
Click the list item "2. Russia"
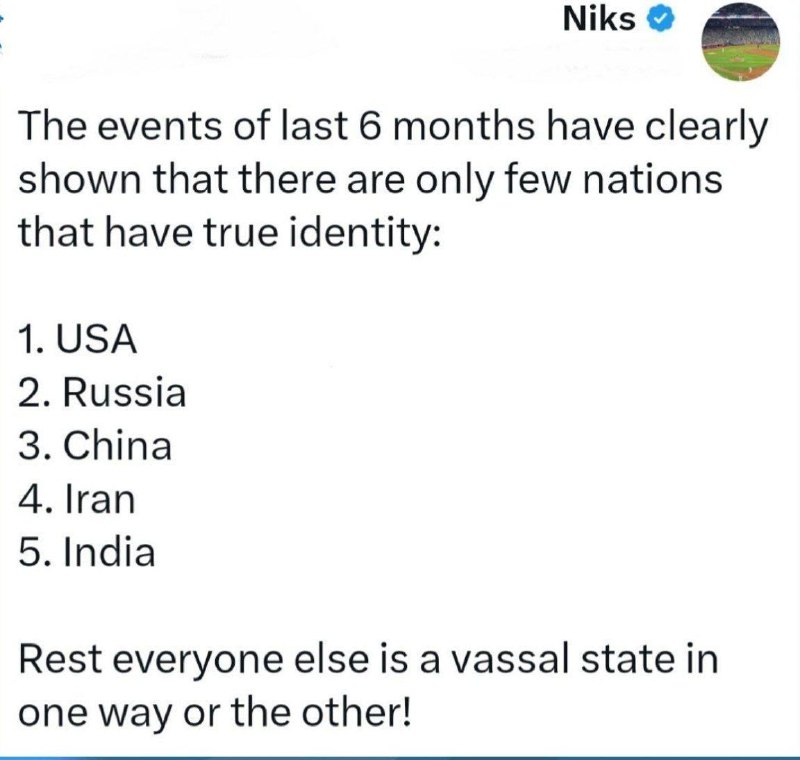click(102, 393)
